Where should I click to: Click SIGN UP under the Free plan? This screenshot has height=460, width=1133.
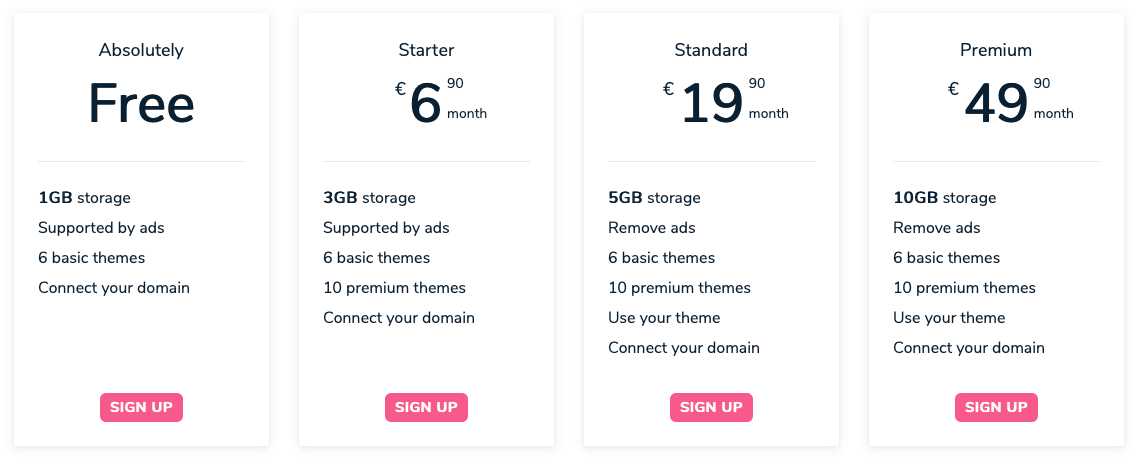[141, 407]
